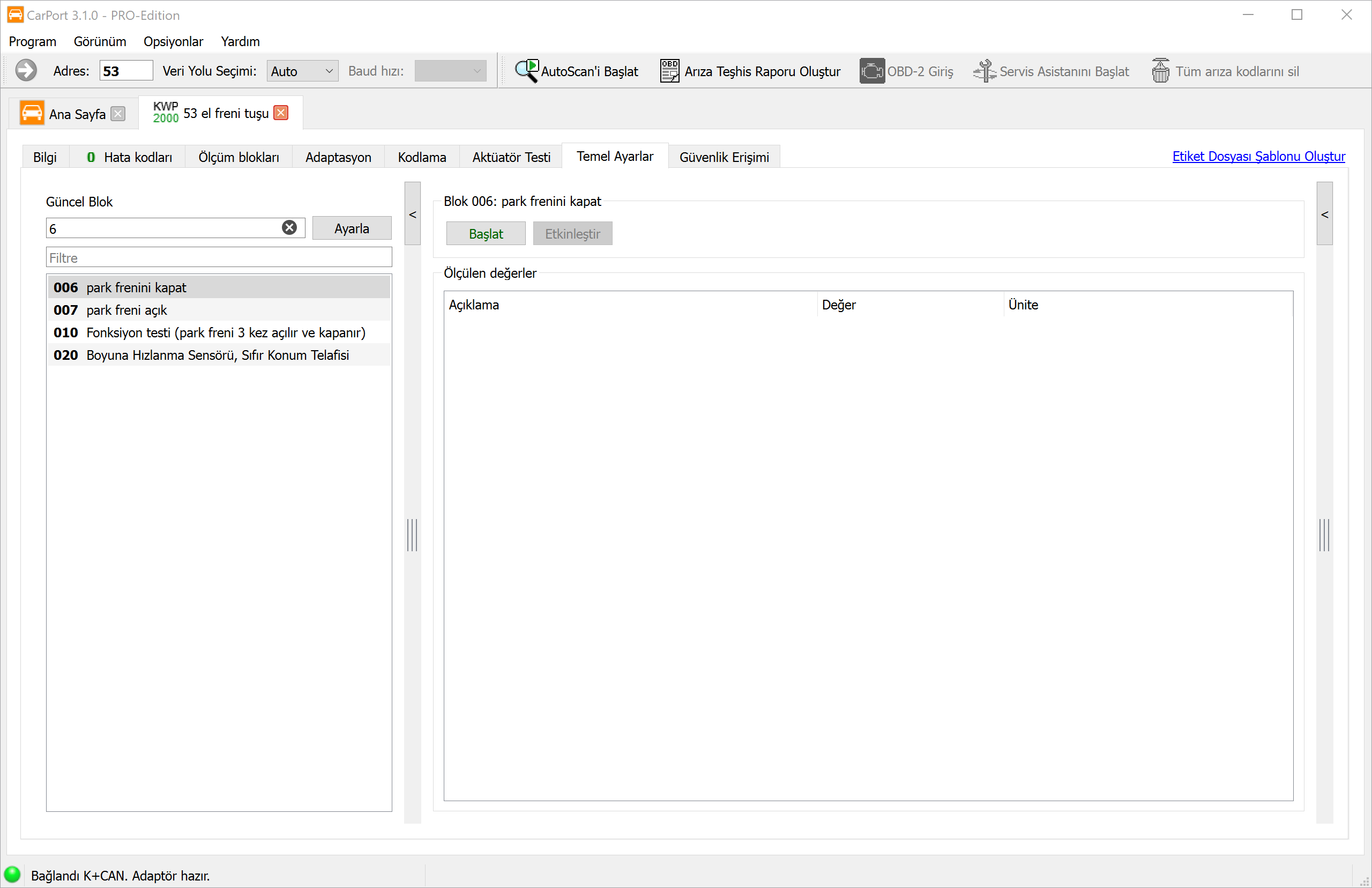1372x888 pixels.
Task: Collapse left panel with < arrow
Action: coord(413,214)
